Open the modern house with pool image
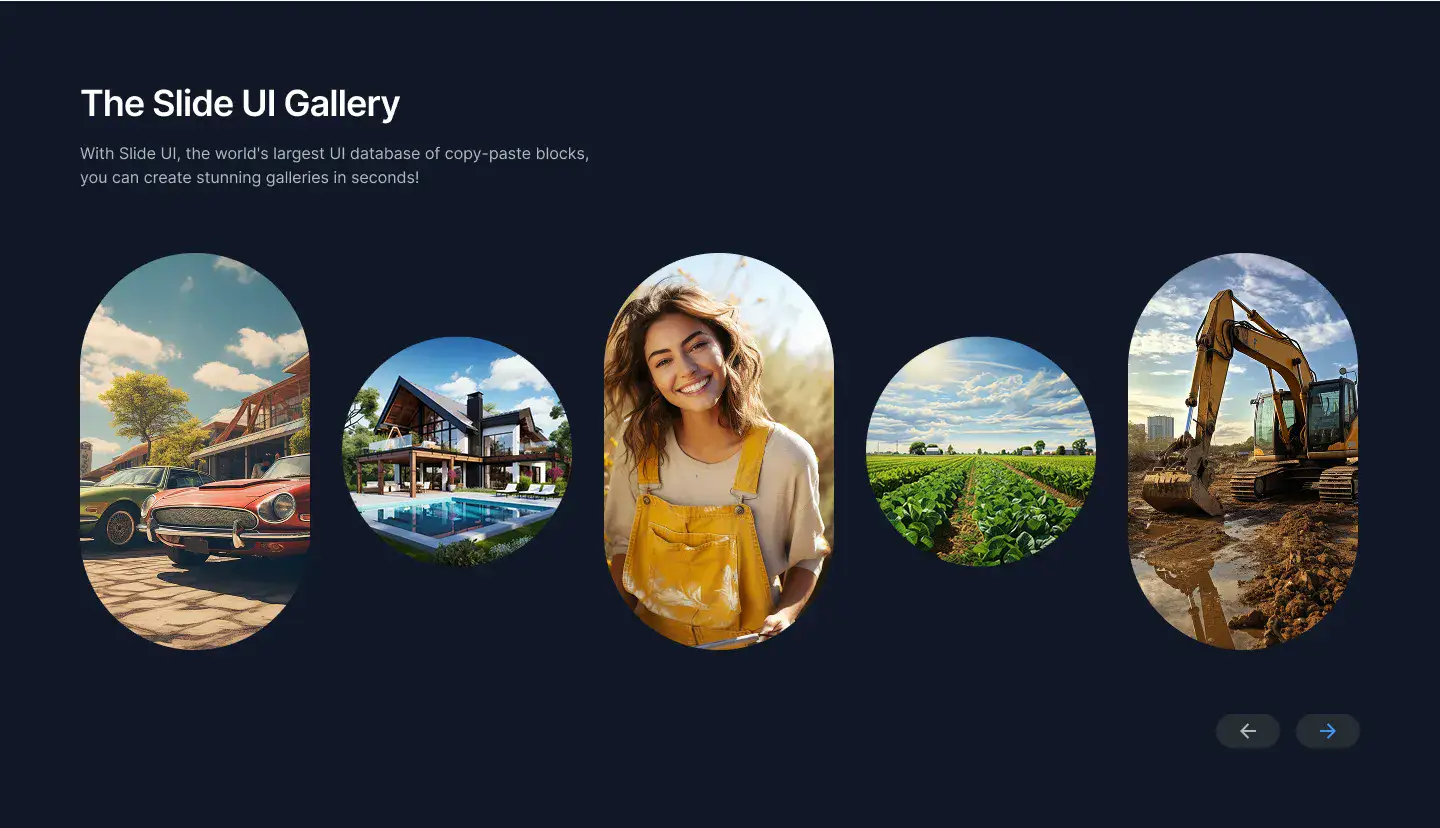 [x=457, y=451]
